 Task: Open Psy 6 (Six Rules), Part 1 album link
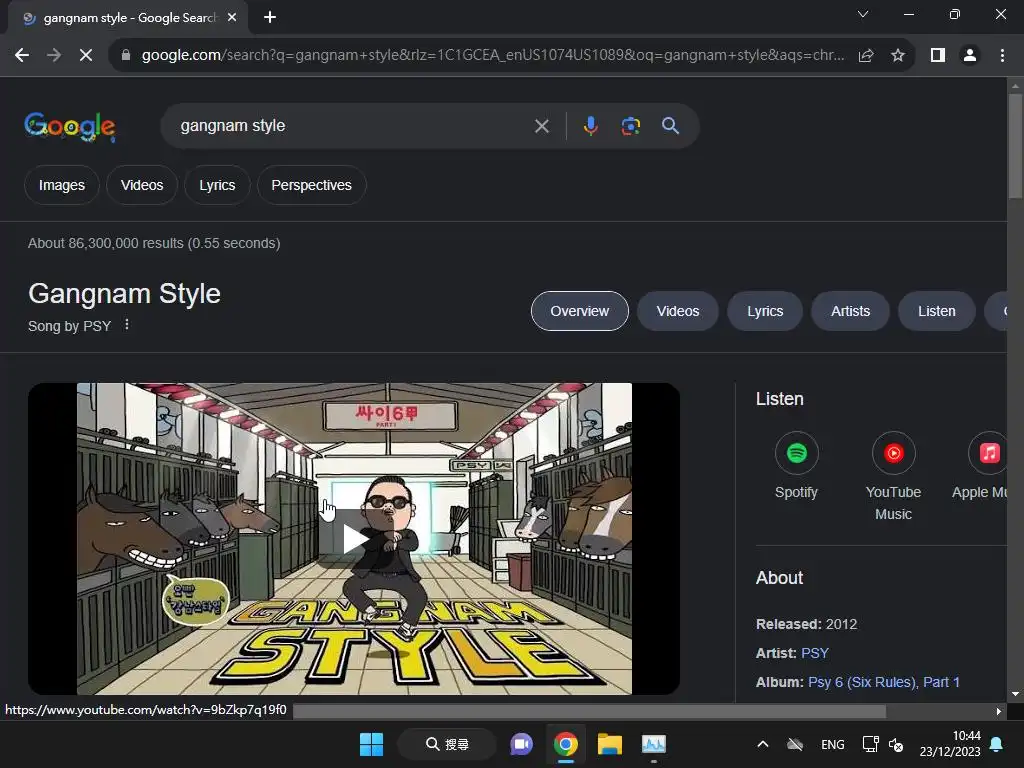pos(884,682)
